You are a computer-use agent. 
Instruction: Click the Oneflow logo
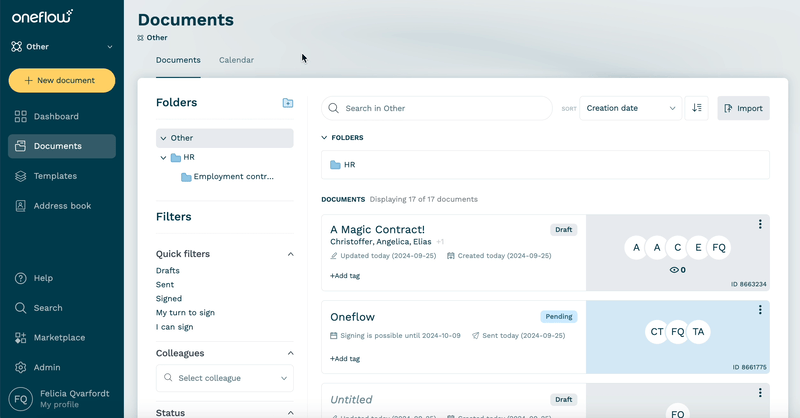tap(42, 16)
